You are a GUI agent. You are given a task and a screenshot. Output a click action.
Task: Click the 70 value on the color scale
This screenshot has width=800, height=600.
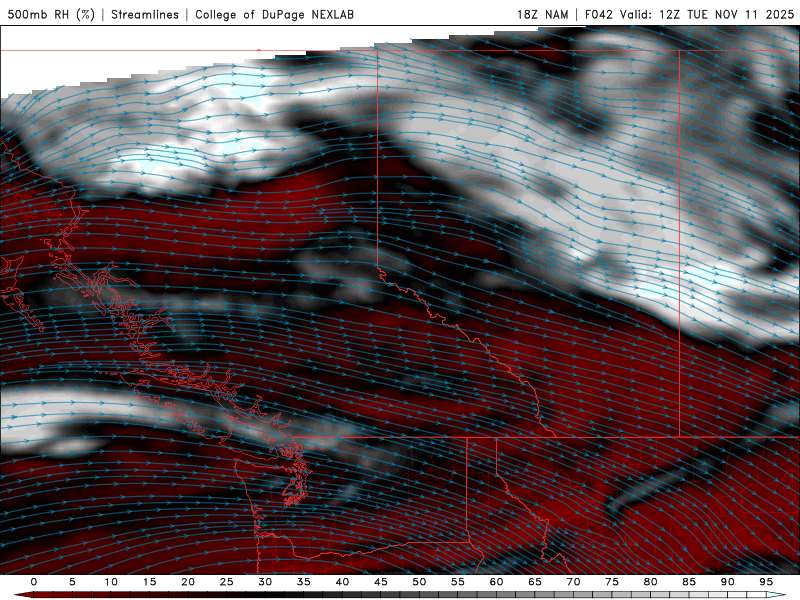coord(573,582)
